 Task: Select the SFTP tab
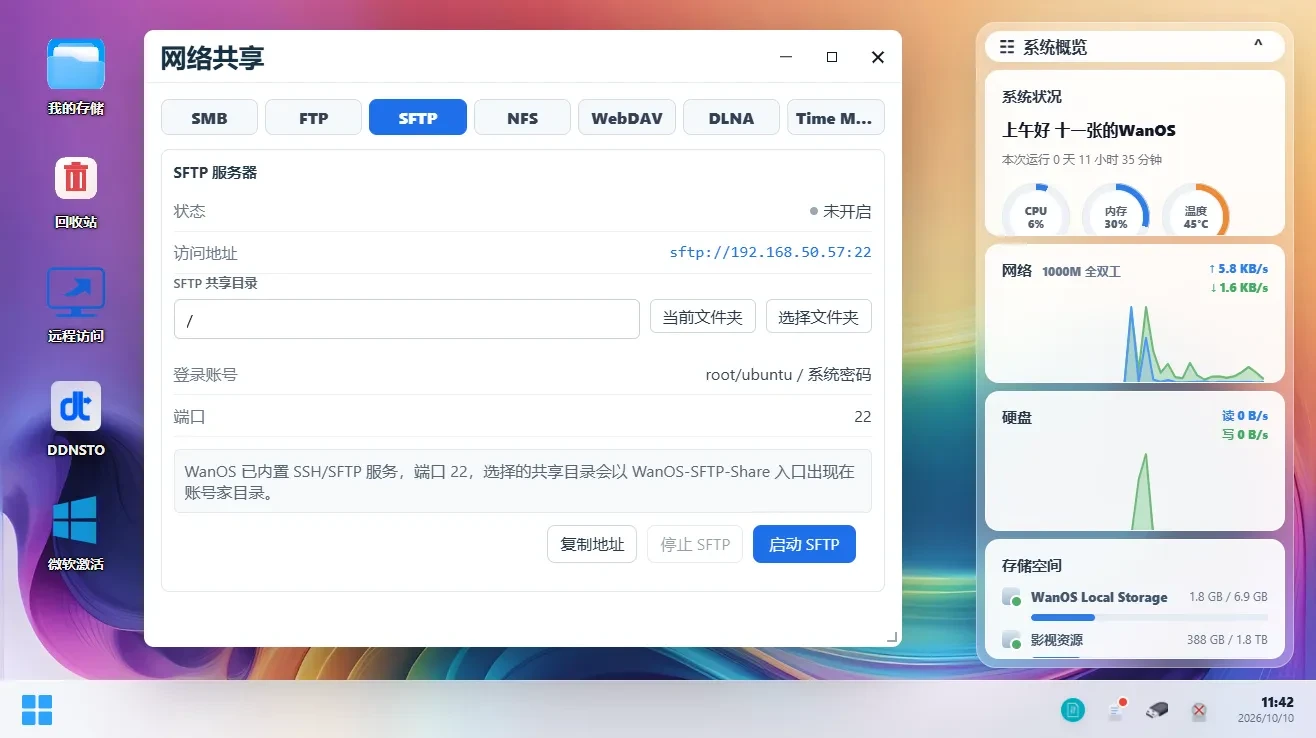coord(418,117)
